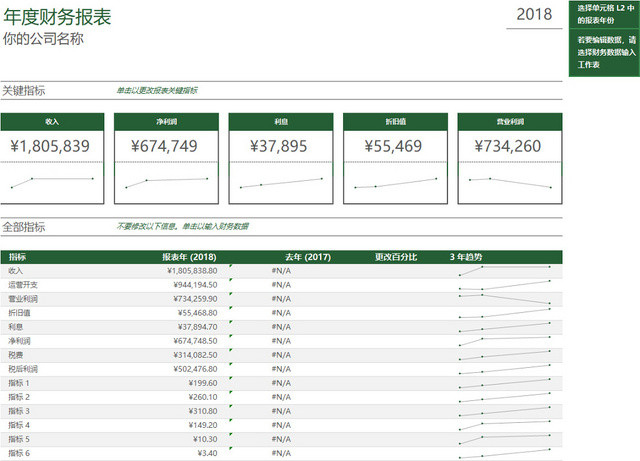Select the 税后利润 row label
Viewport: 640px width, 461px height.
point(23,369)
